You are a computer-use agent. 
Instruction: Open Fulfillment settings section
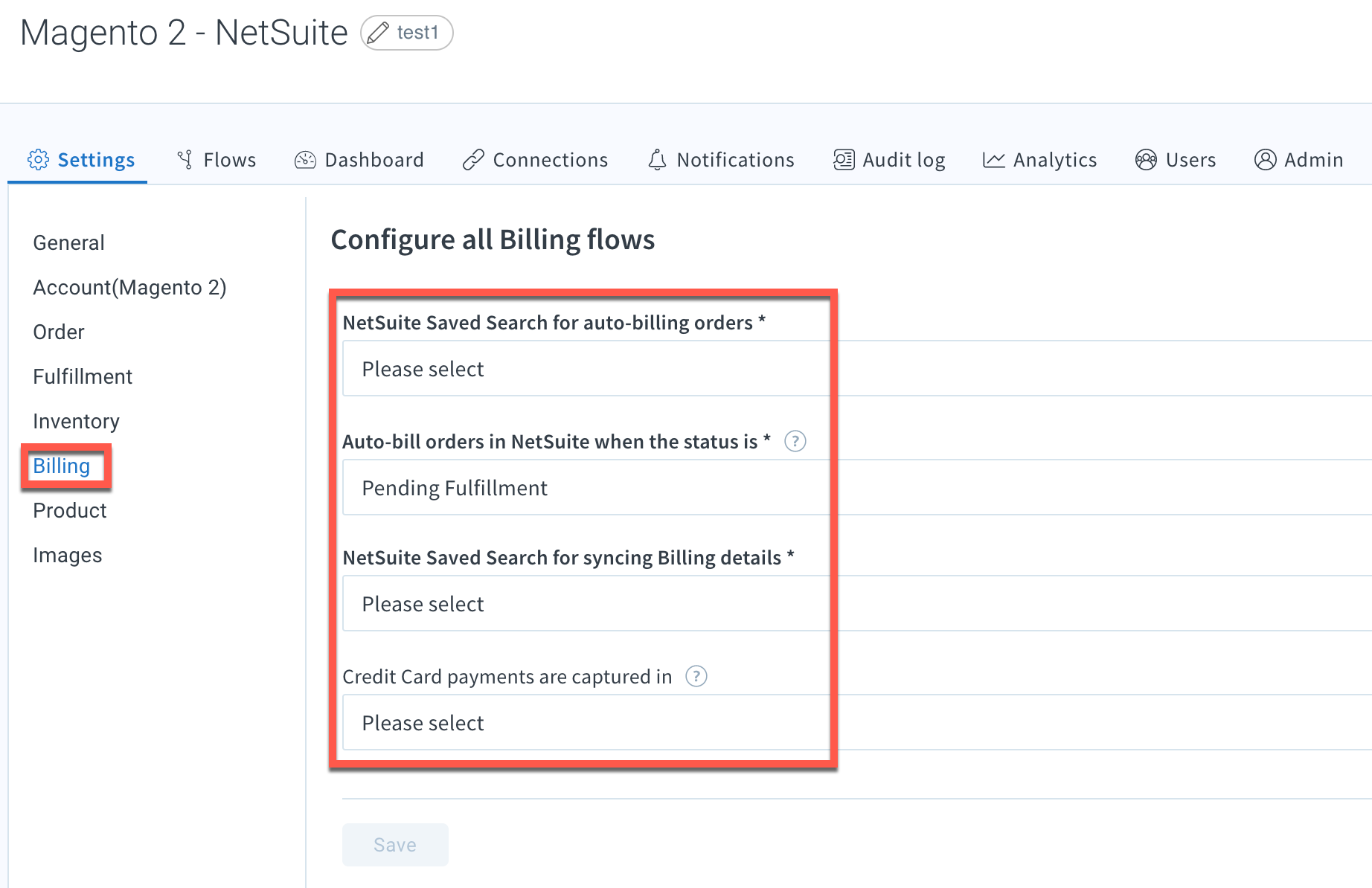[x=83, y=376]
